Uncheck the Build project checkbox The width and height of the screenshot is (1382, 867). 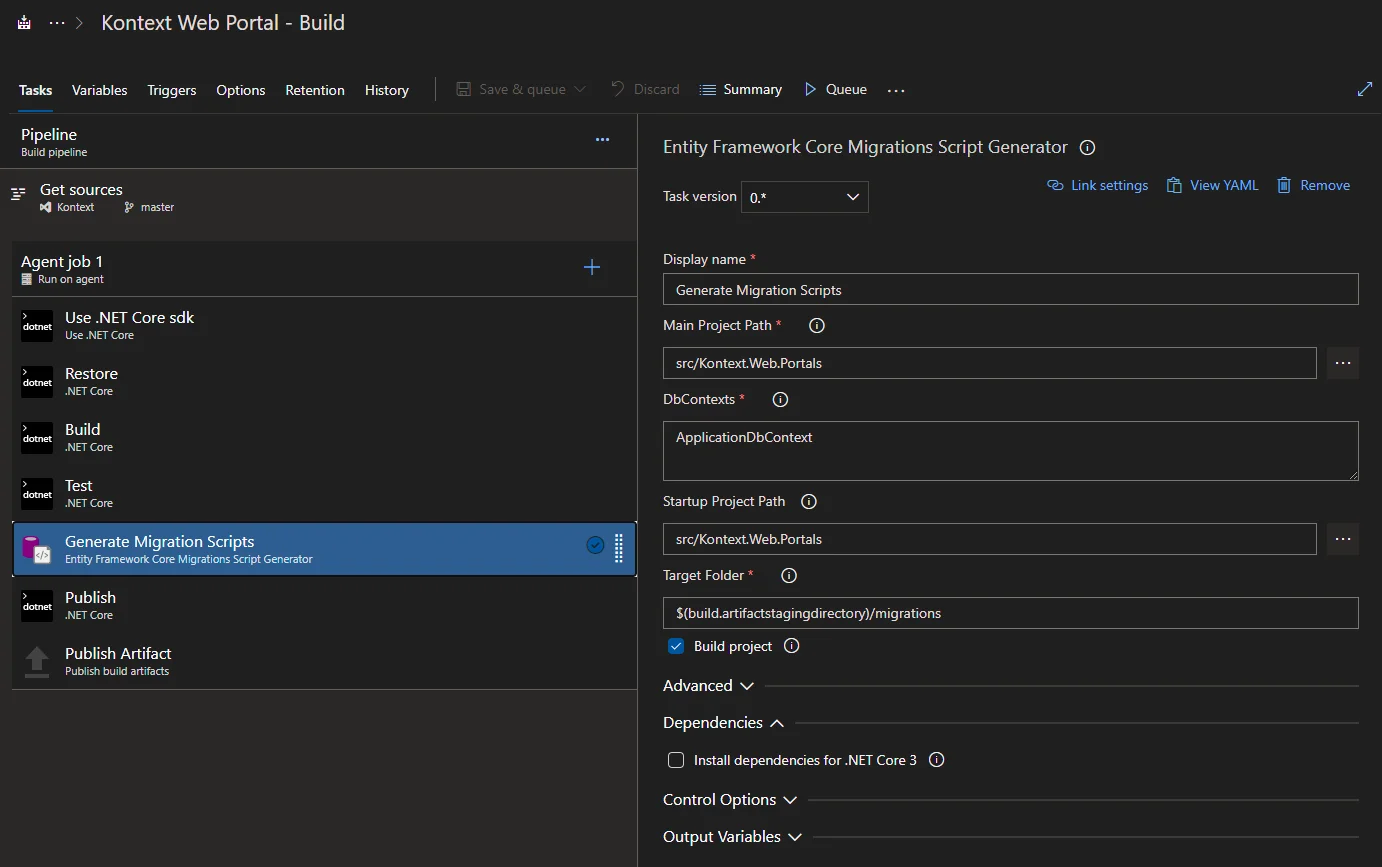click(676, 647)
